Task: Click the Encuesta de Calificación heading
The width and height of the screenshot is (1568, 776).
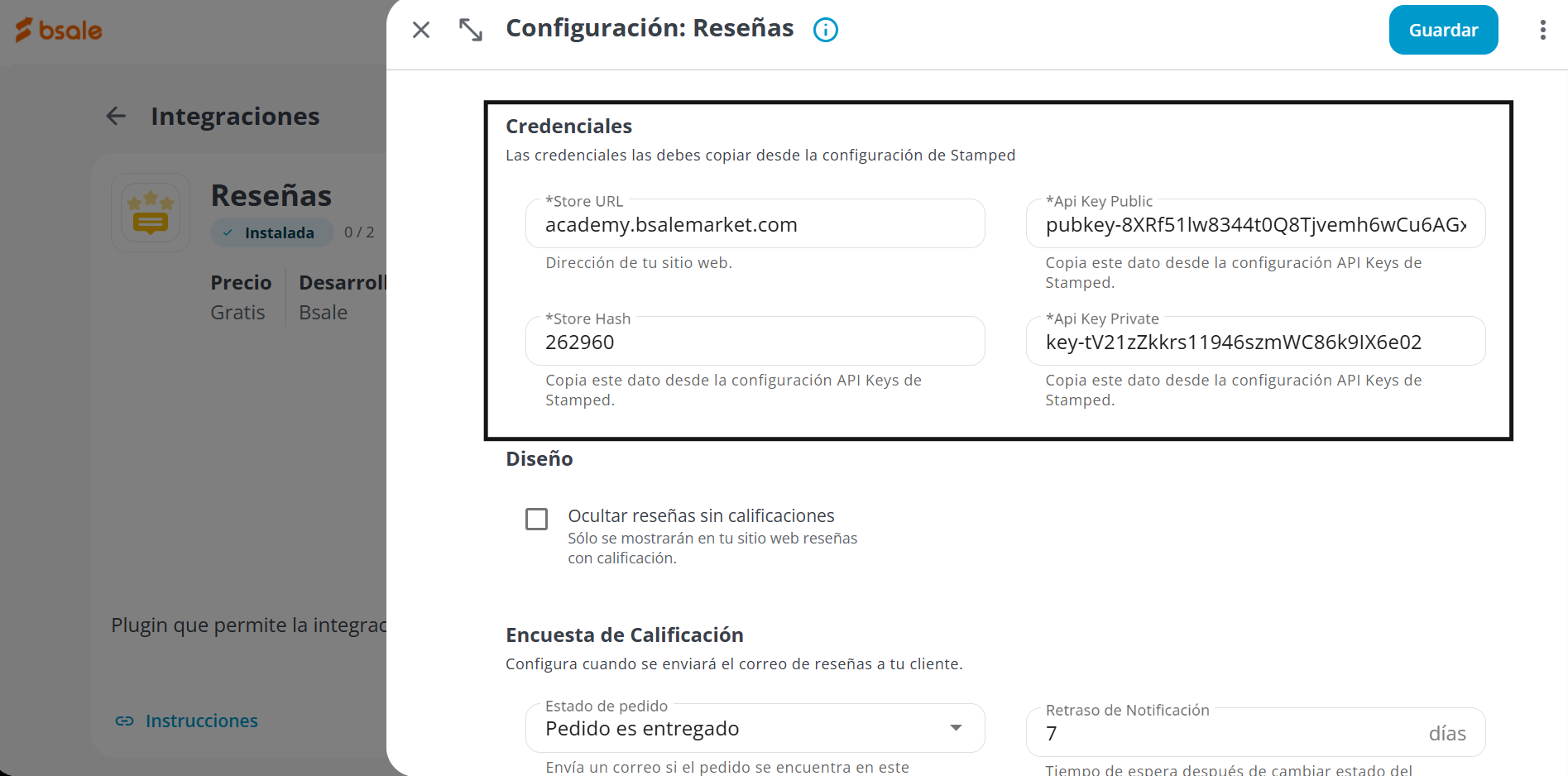Action: pyautogui.click(x=625, y=635)
